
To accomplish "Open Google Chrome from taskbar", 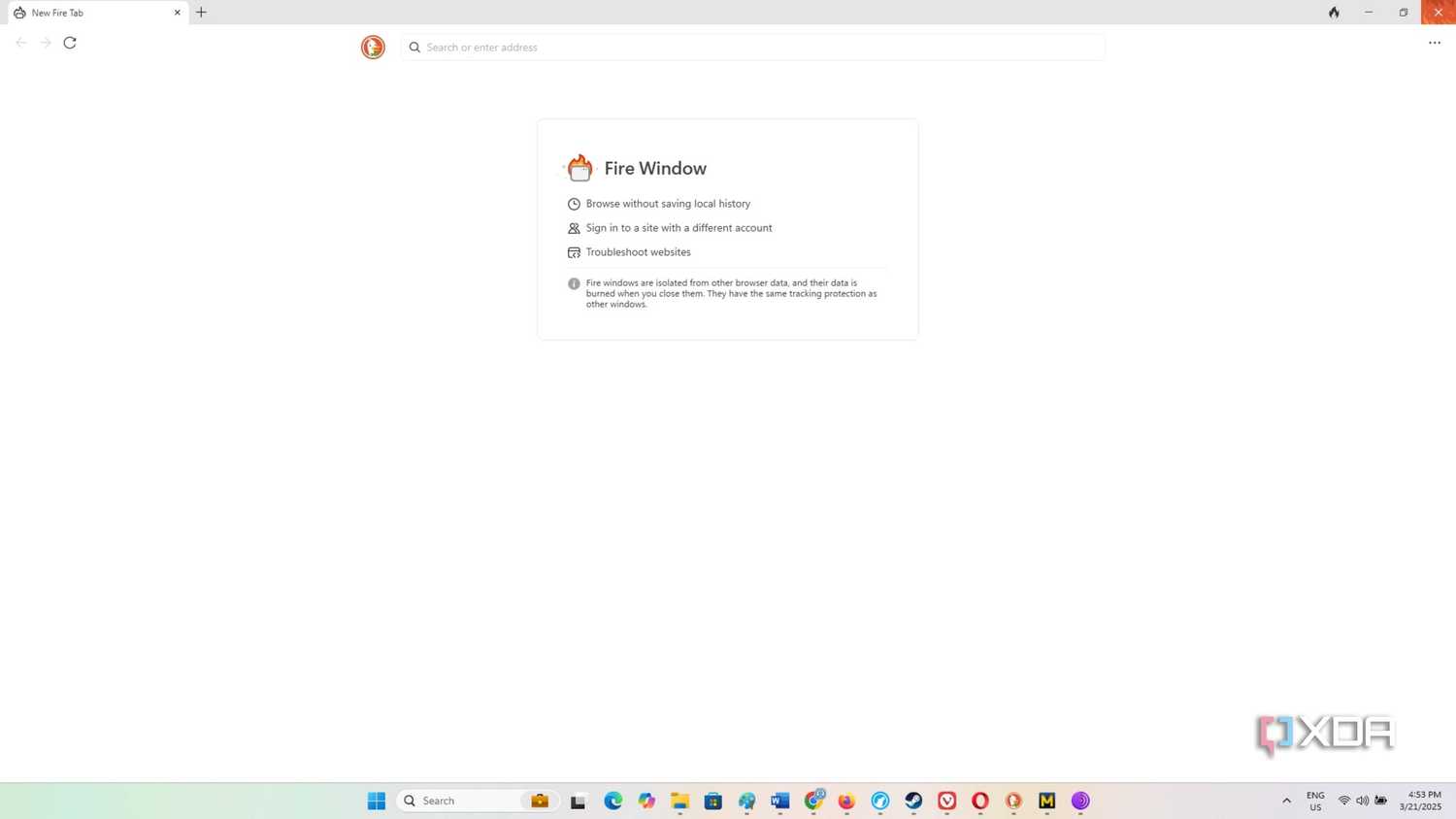I will 813,801.
